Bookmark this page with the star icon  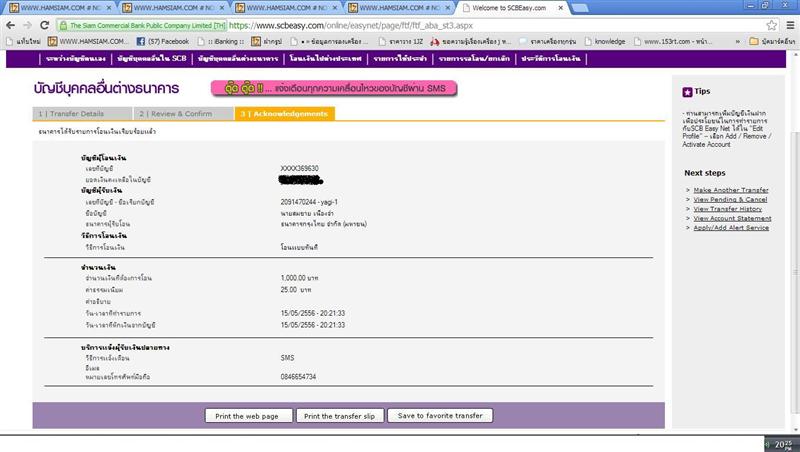pos(771,25)
